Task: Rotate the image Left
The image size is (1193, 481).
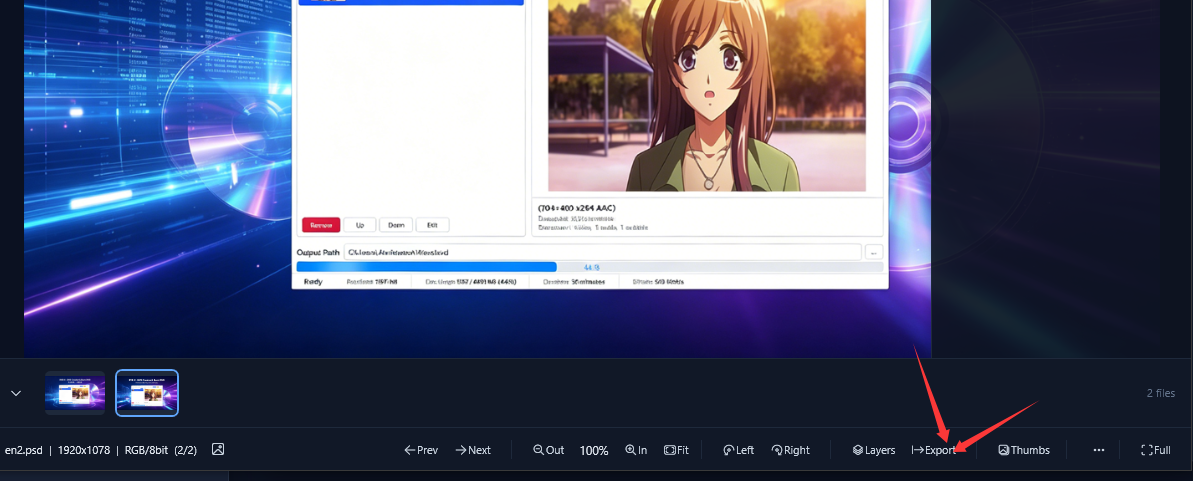Action: click(x=739, y=450)
